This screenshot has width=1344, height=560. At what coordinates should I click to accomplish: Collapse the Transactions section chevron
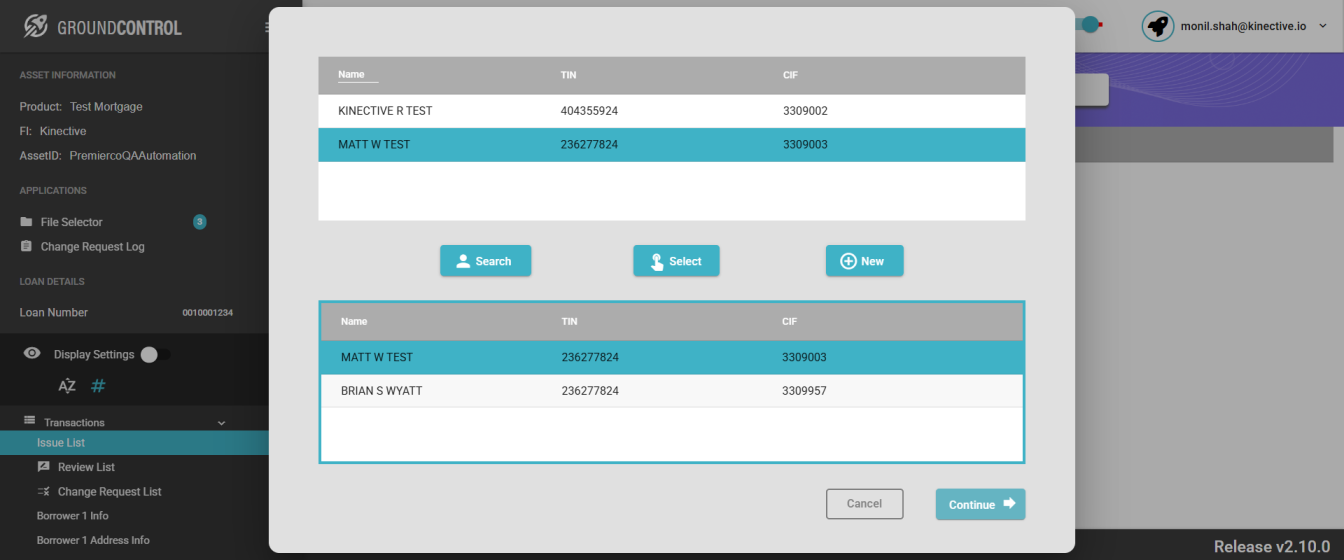[x=222, y=423]
